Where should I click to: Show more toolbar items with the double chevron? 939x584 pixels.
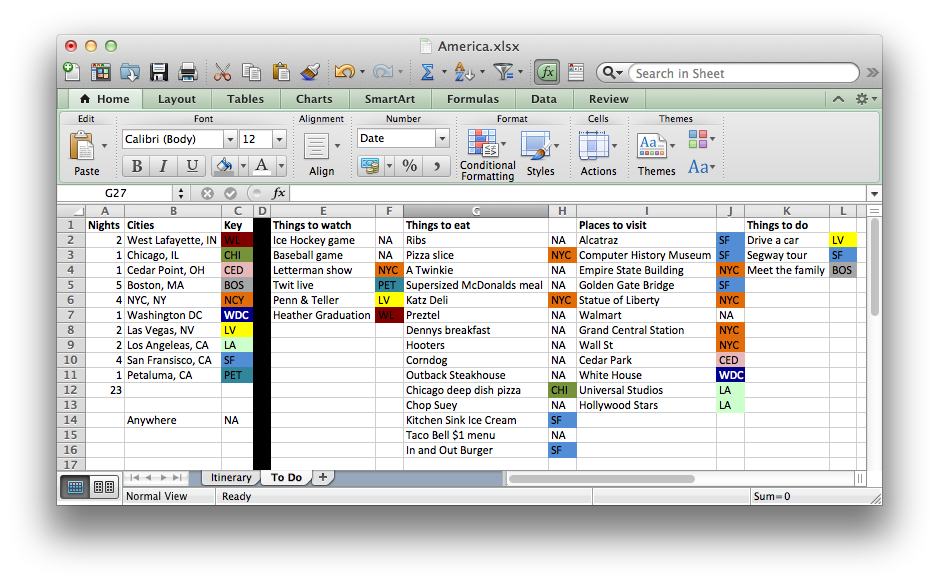[873, 72]
